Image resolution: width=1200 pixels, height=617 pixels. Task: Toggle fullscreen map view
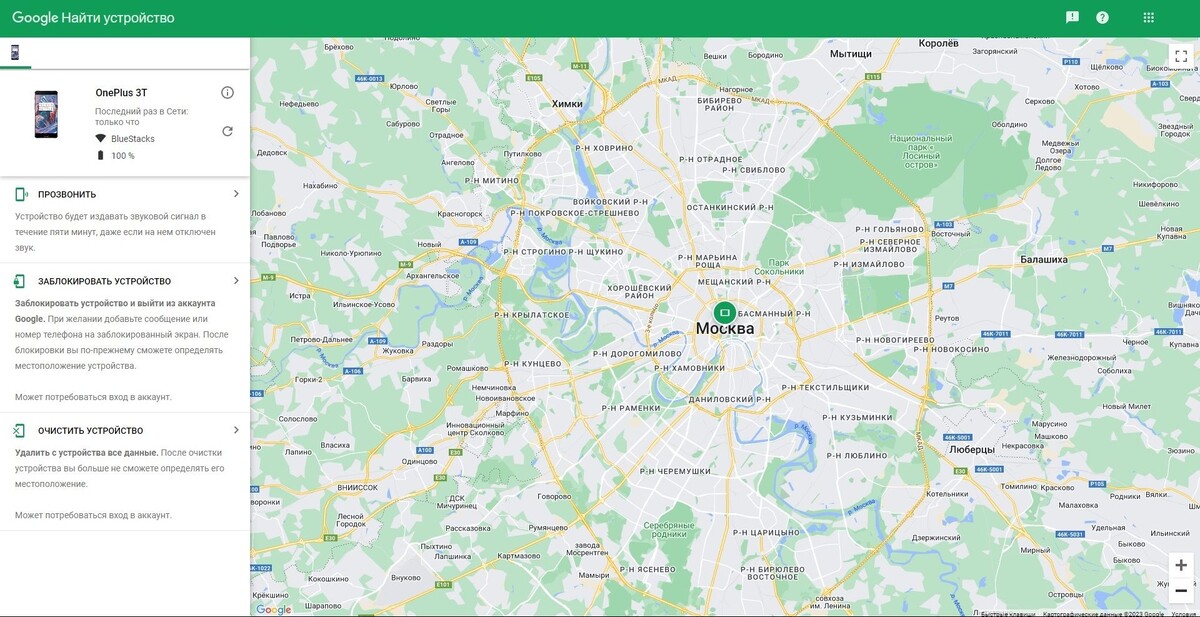[1181, 56]
